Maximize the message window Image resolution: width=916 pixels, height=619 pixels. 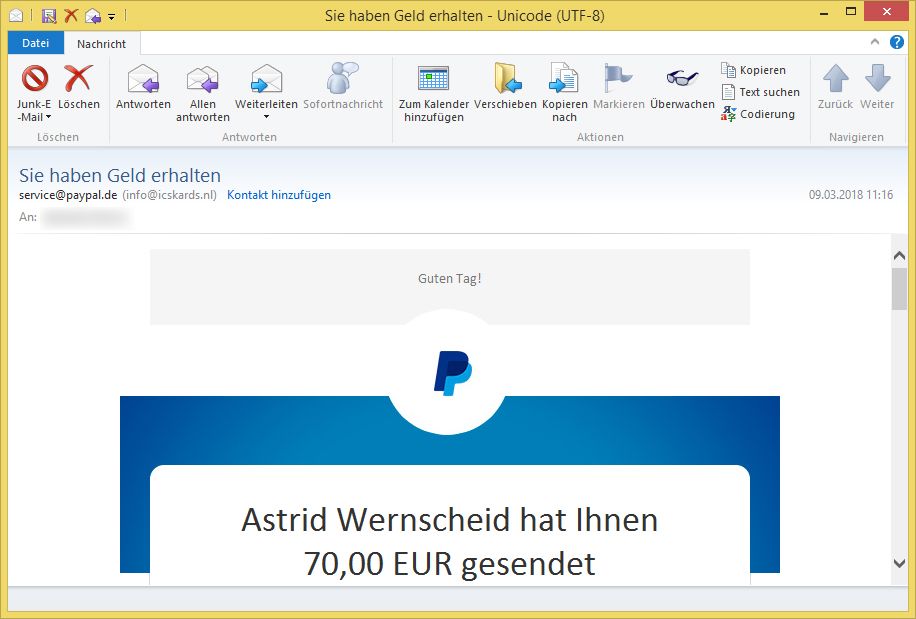tap(851, 12)
